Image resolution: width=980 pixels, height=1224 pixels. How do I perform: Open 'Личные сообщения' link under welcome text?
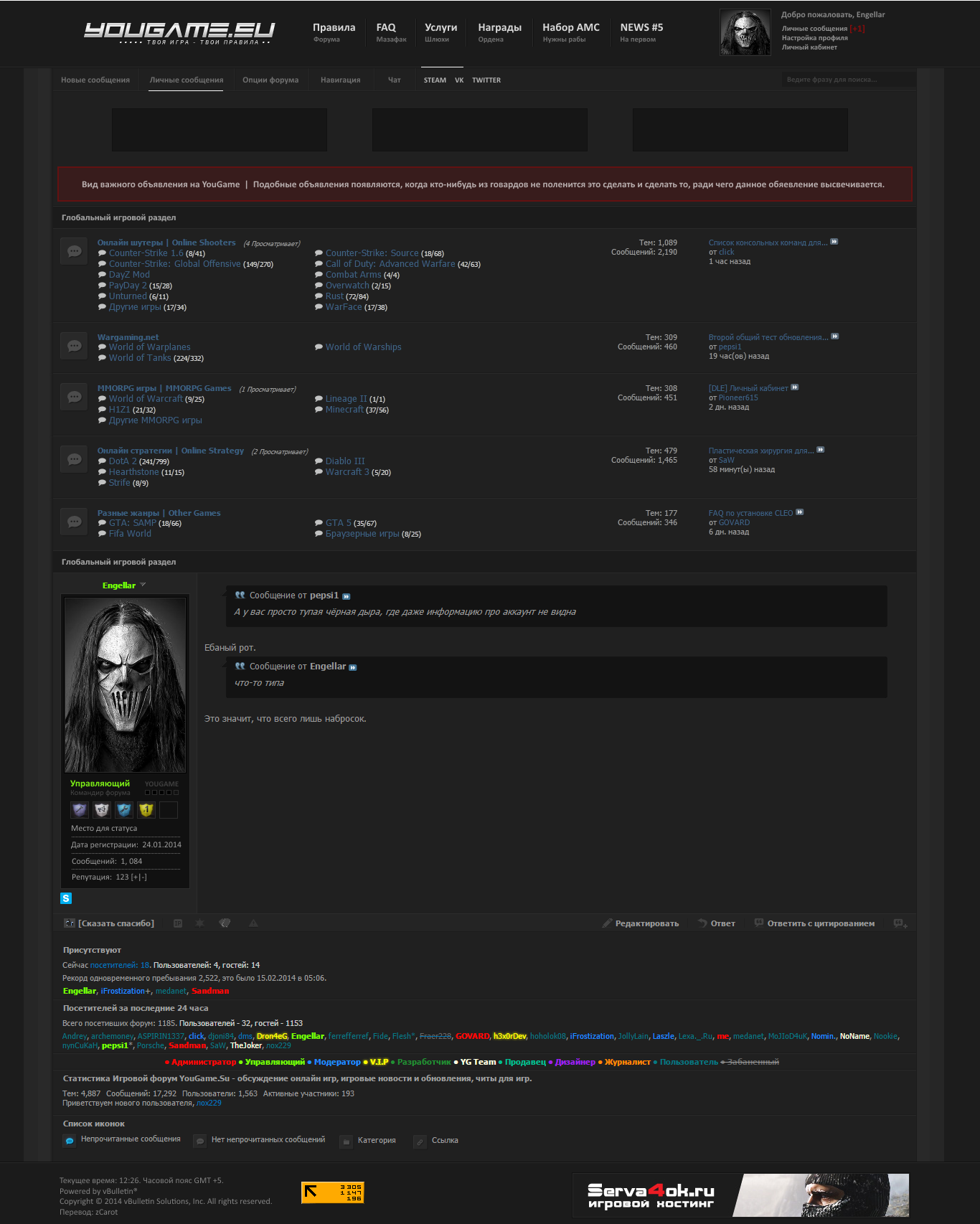pos(814,29)
